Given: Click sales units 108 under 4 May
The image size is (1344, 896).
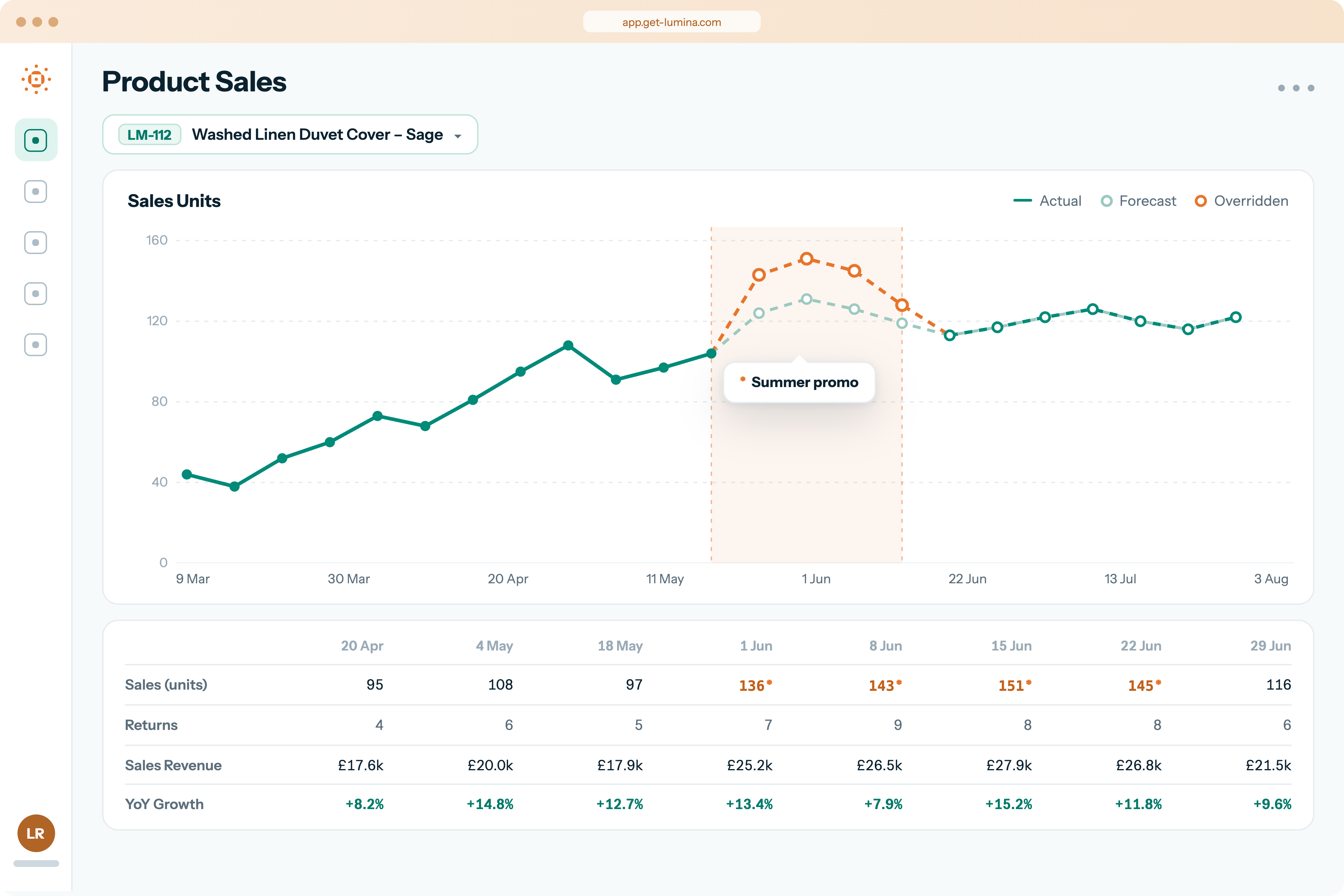Looking at the screenshot, I should coord(501,685).
